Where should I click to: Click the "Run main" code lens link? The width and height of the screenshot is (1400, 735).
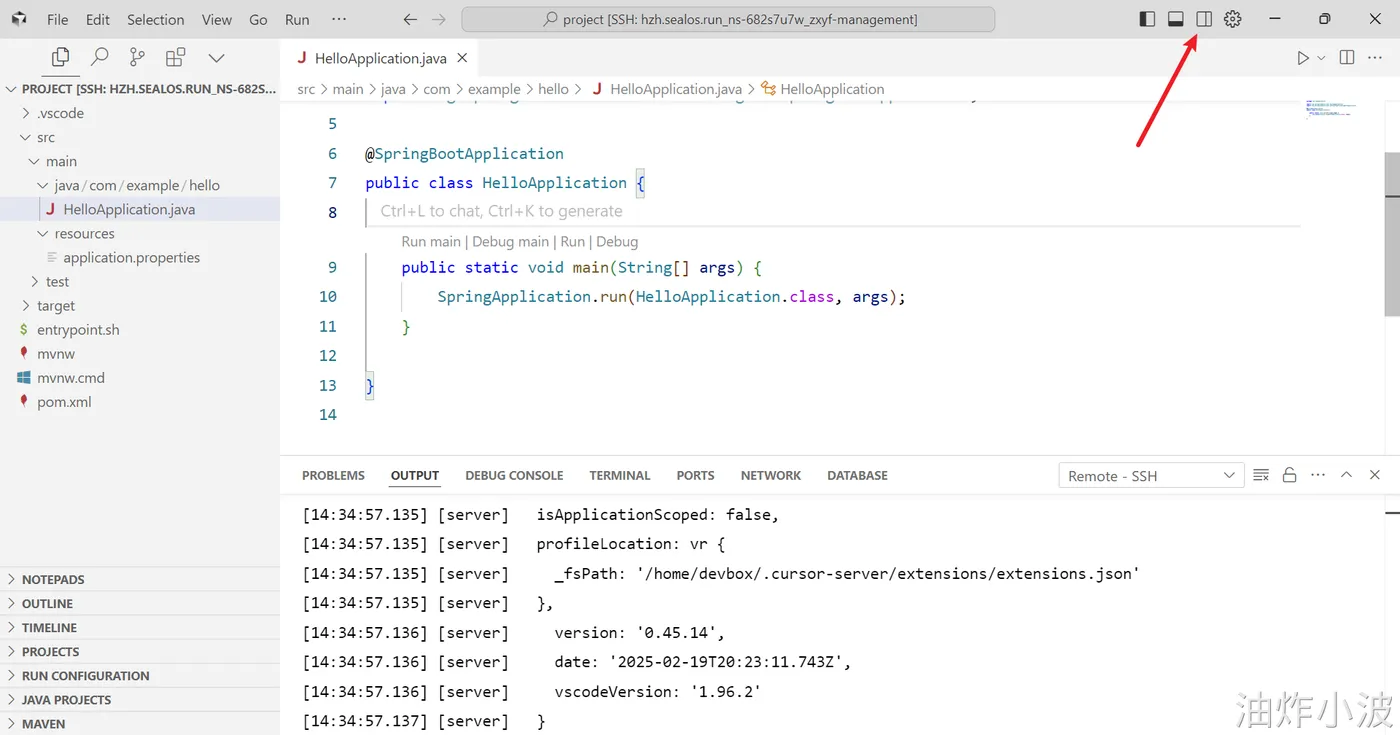431,241
